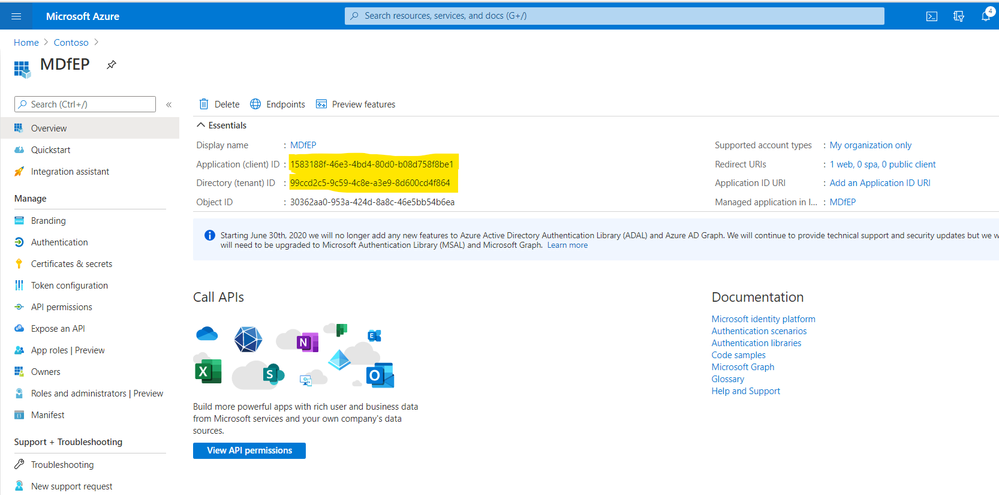Click the blue polyhedron Graph icon
This screenshot has height=495, width=999.
click(248, 339)
